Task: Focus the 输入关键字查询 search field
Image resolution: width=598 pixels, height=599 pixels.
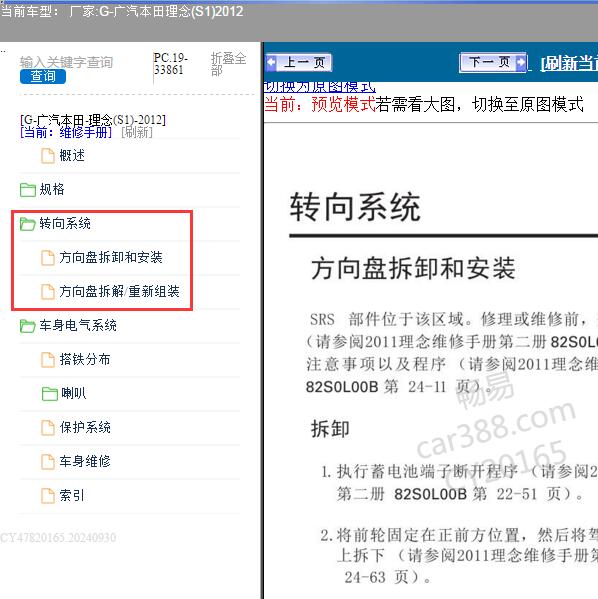Action: click(66, 62)
